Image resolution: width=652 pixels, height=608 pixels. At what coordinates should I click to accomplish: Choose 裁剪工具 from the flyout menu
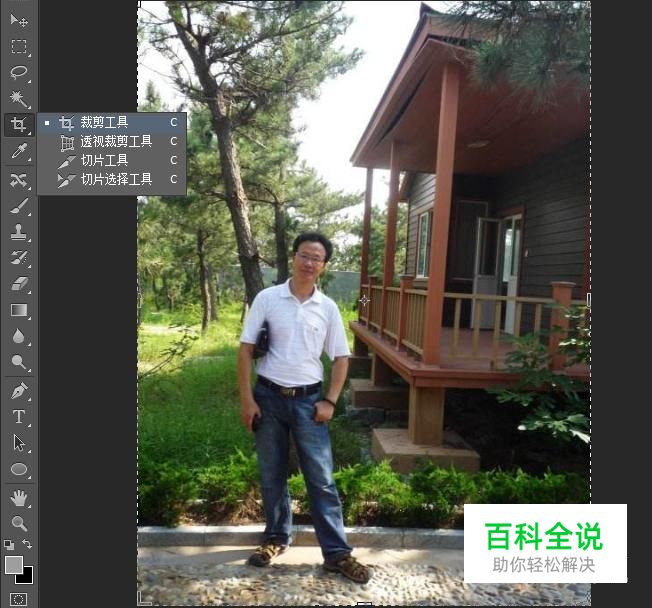click(111, 122)
